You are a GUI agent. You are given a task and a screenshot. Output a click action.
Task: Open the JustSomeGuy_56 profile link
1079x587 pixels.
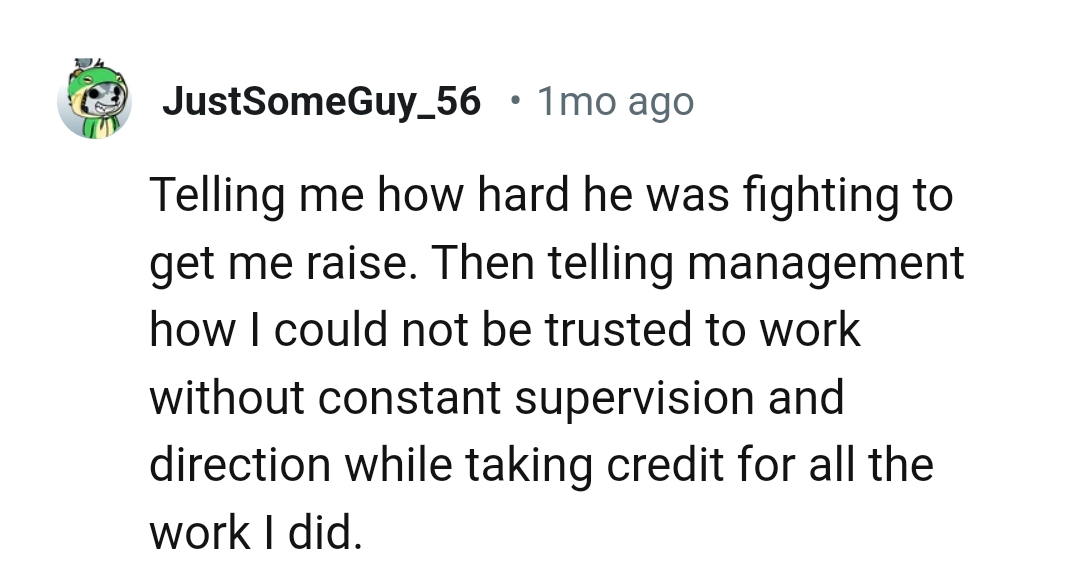321,101
